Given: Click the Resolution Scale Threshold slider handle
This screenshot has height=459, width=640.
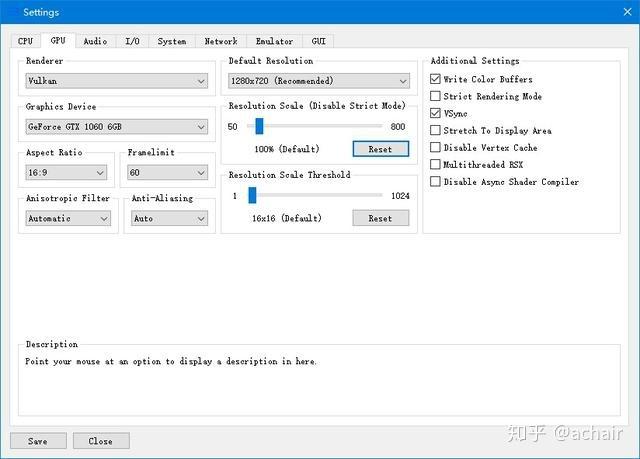Looking at the screenshot, I should click(252, 195).
